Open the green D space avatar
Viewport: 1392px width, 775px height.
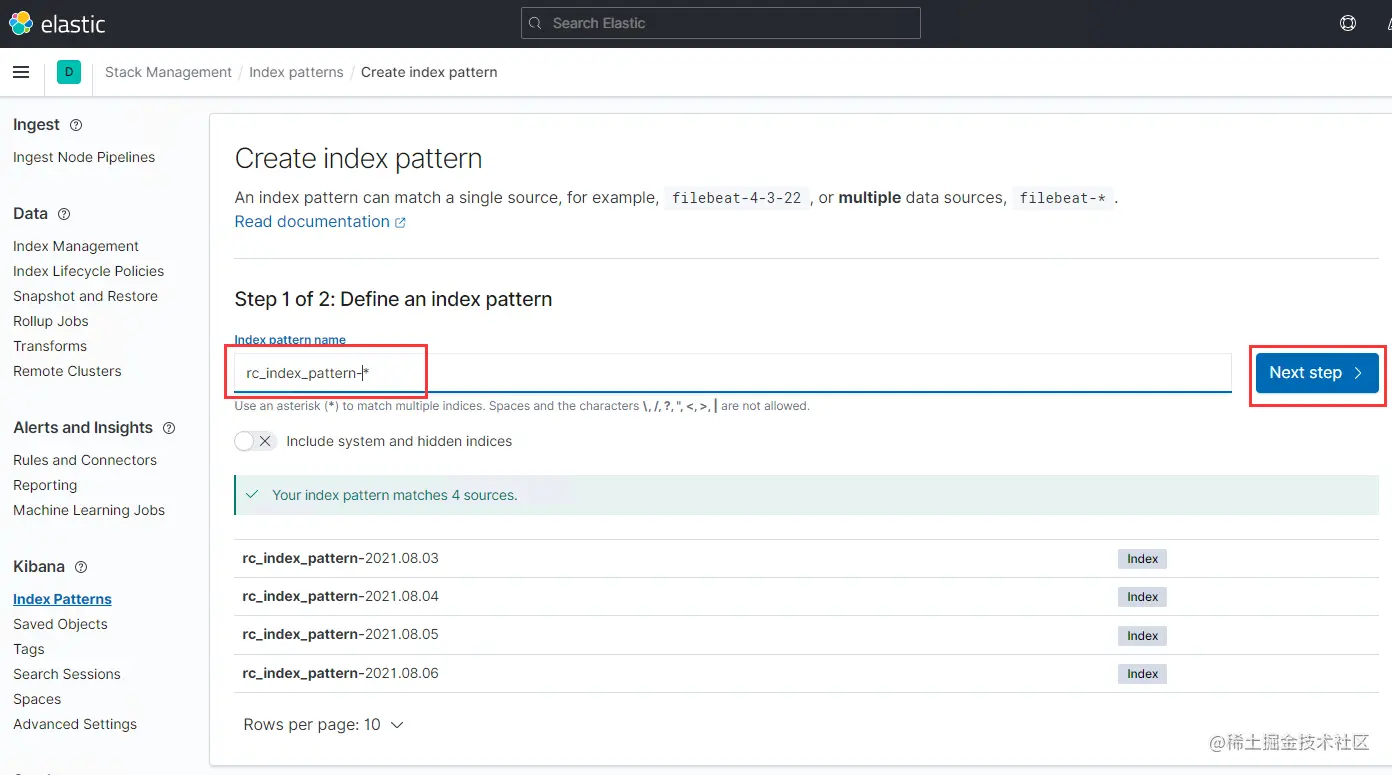pos(69,72)
